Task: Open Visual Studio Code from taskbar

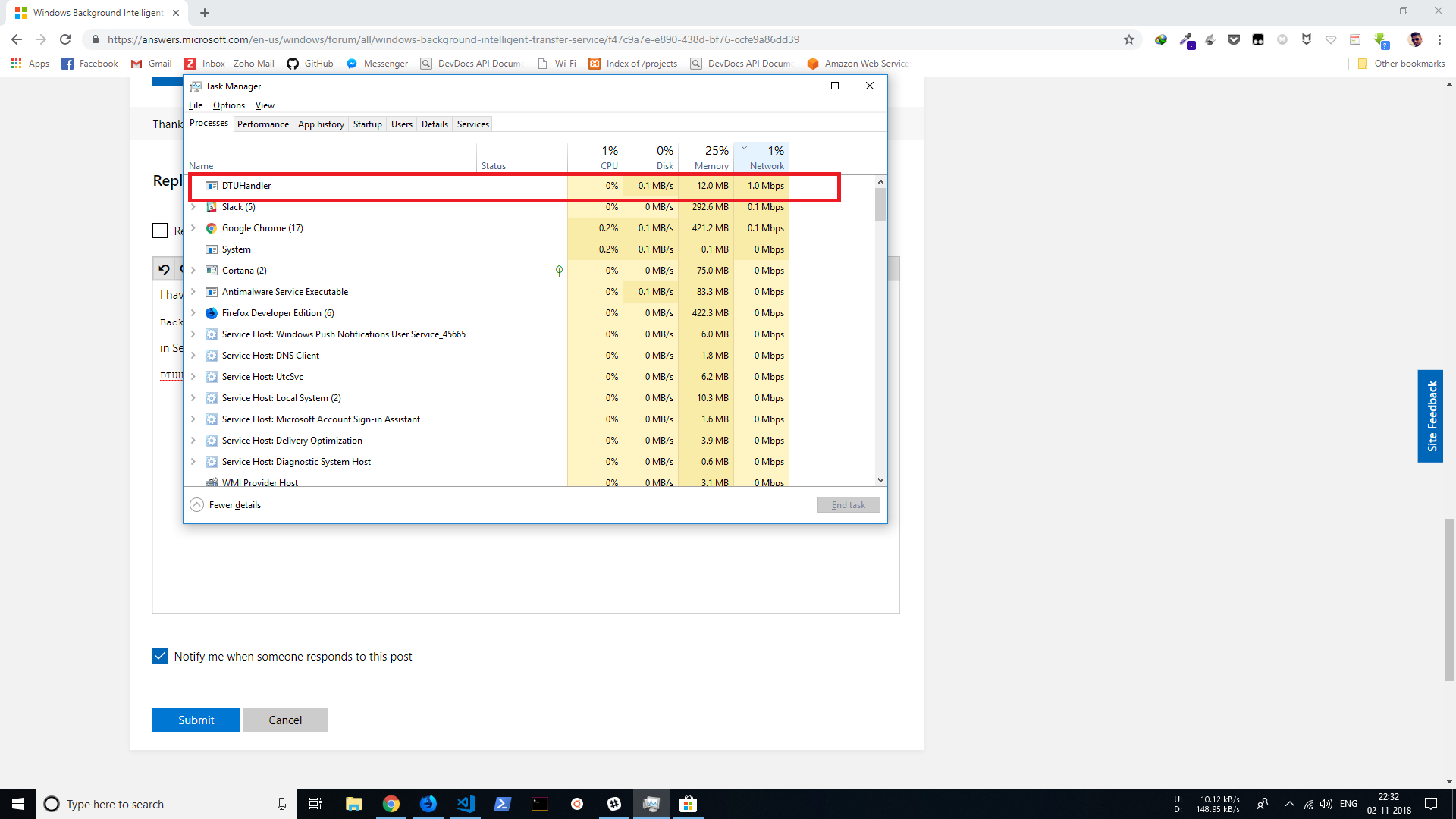Action: pos(466,804)
